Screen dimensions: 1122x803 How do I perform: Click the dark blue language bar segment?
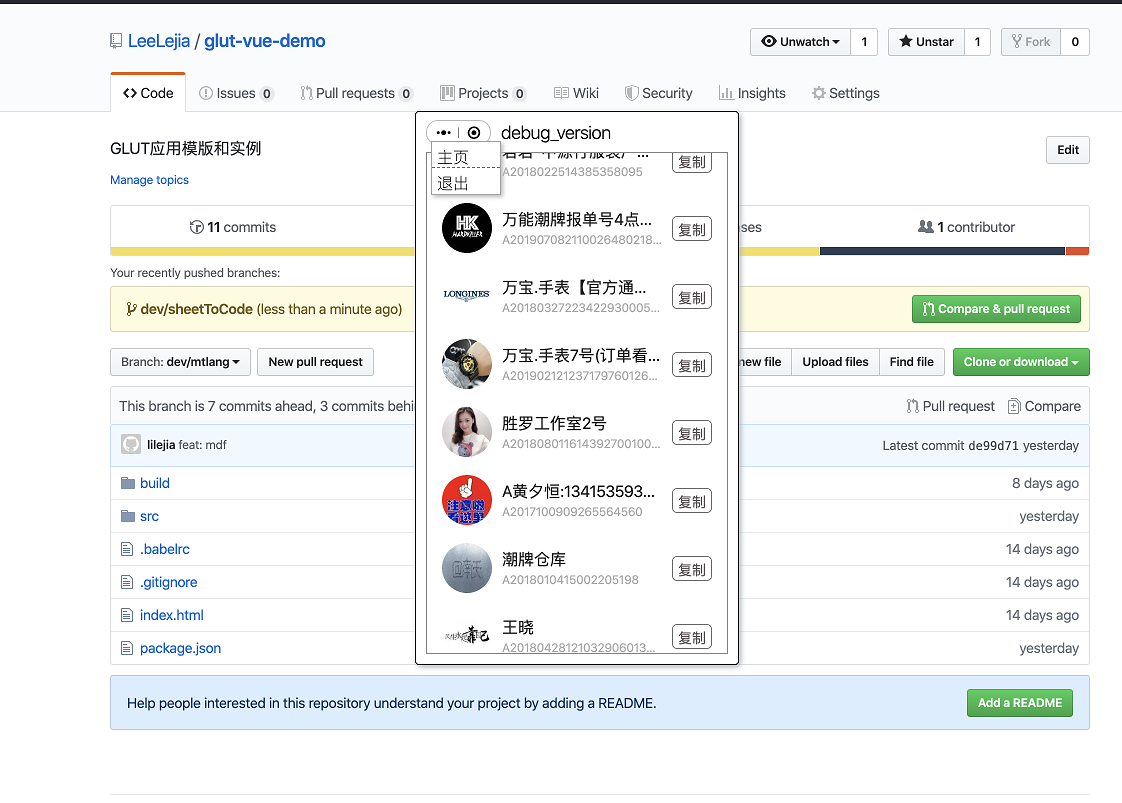pos(942,251)
